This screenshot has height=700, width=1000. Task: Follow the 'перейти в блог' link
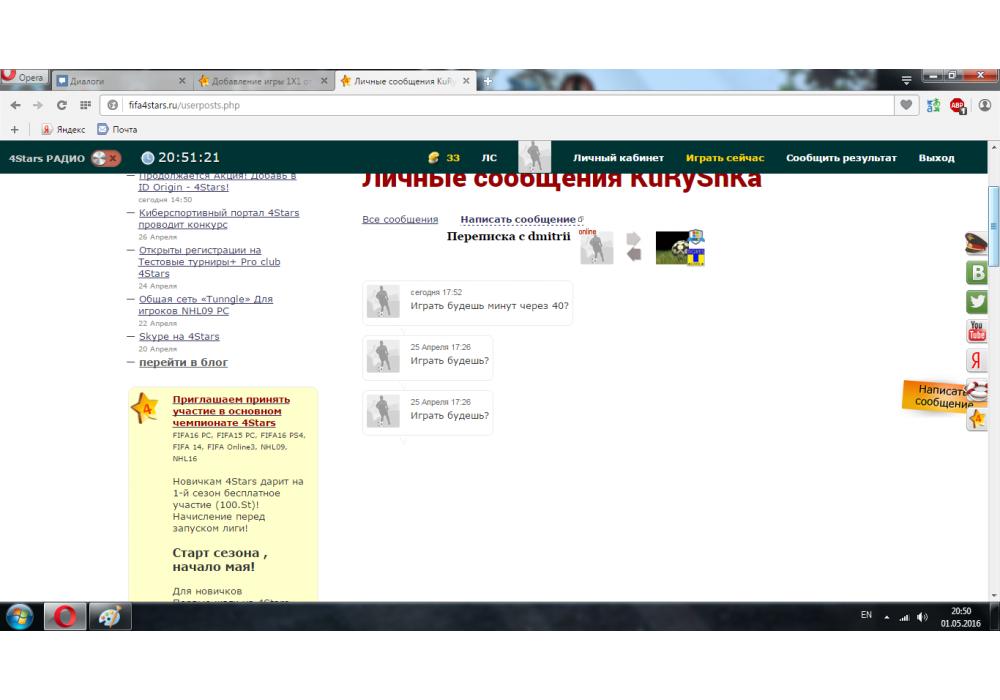[x=183, y=362]
